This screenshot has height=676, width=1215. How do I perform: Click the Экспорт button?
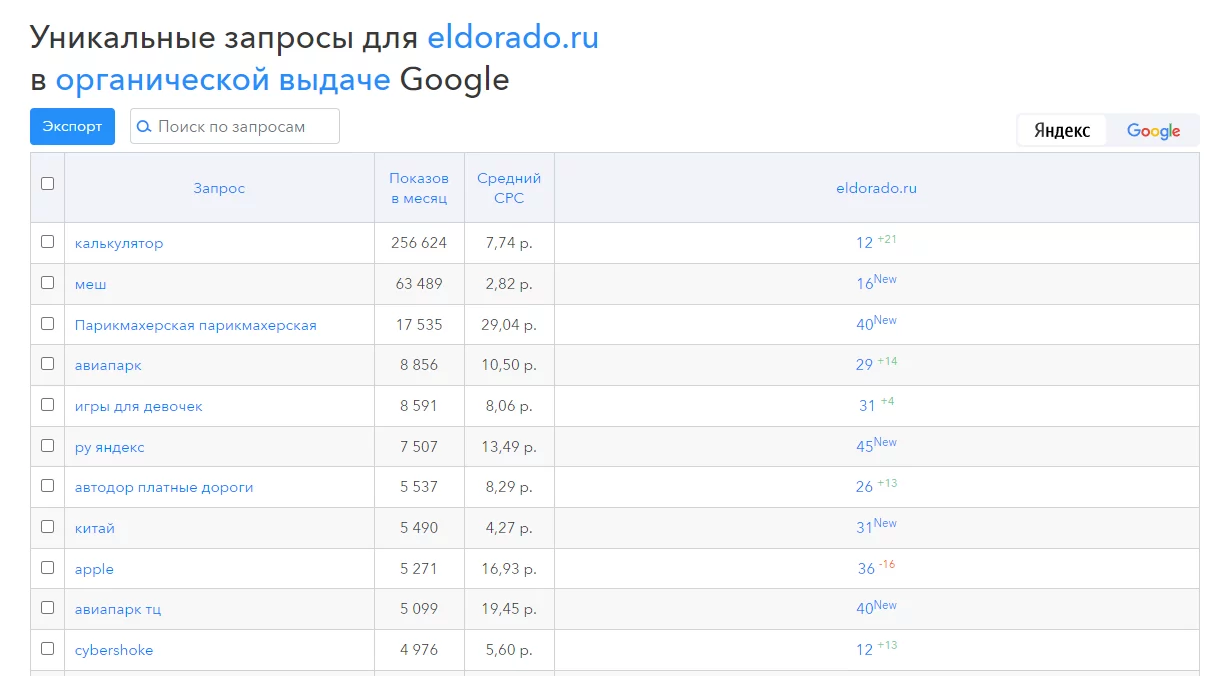point(72,127)
